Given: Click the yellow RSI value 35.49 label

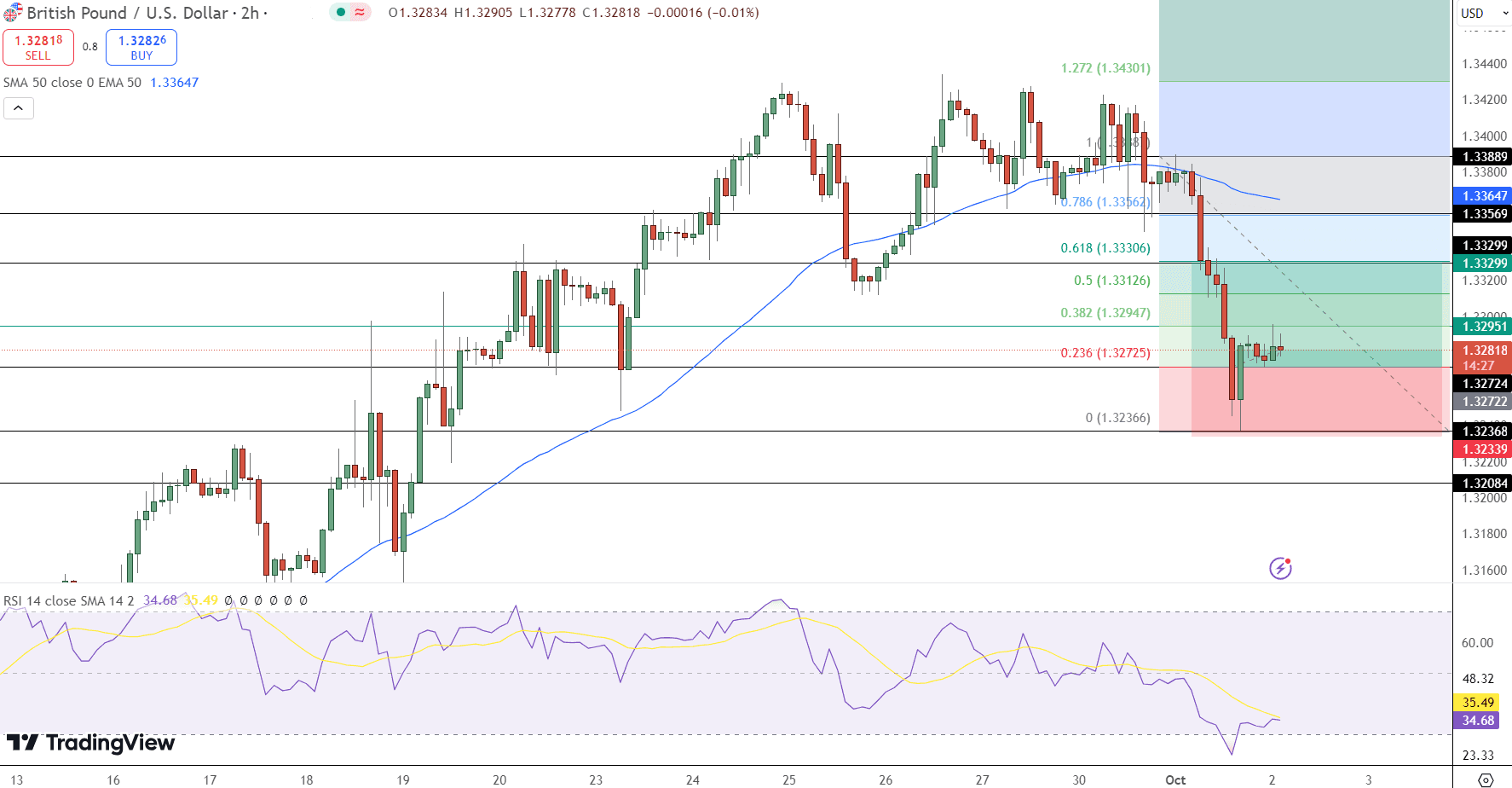Looking at the screenshot, I should click(1478, 703).
